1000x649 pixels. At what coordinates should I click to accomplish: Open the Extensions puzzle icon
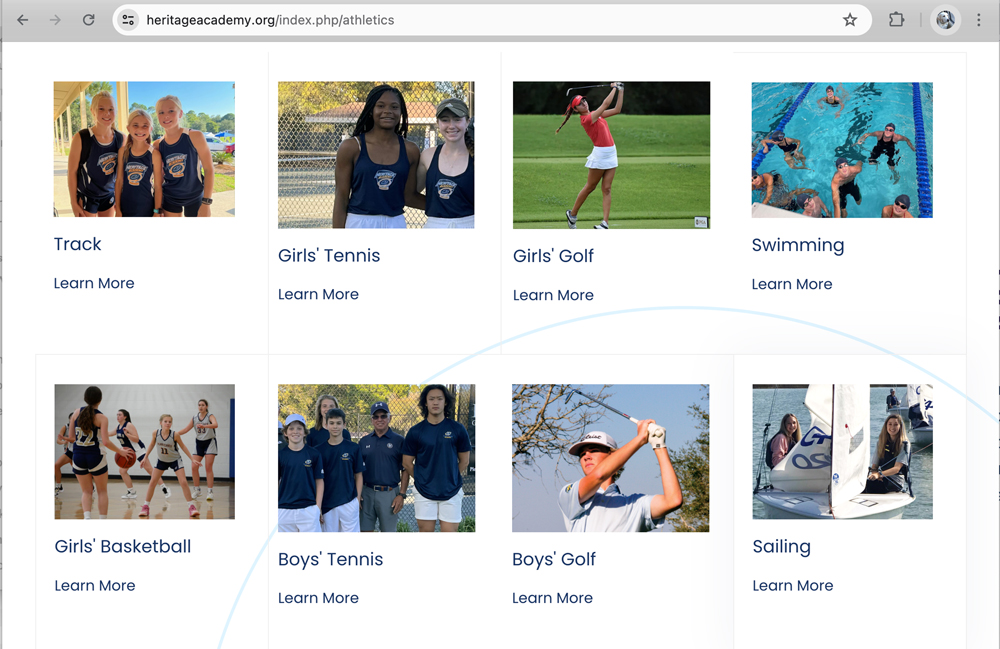(896, 20)
